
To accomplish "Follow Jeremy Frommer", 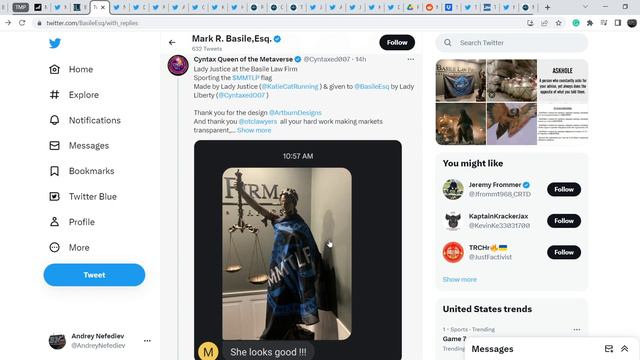I will [564, 189].
